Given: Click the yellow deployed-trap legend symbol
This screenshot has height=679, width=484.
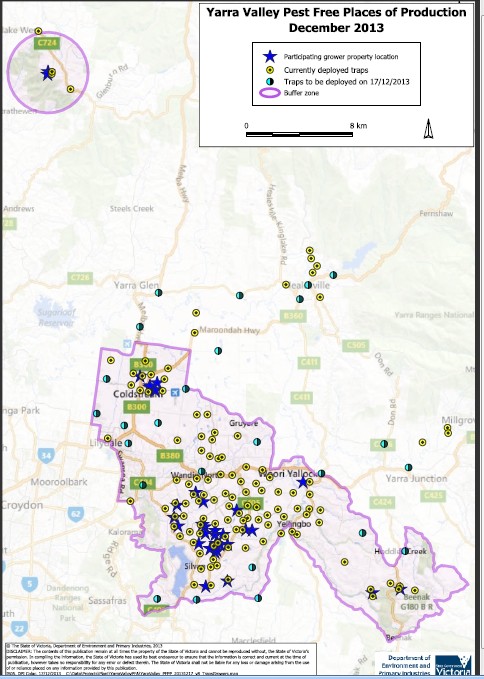Looking at the screenshot, I should [x=270, y=70].
